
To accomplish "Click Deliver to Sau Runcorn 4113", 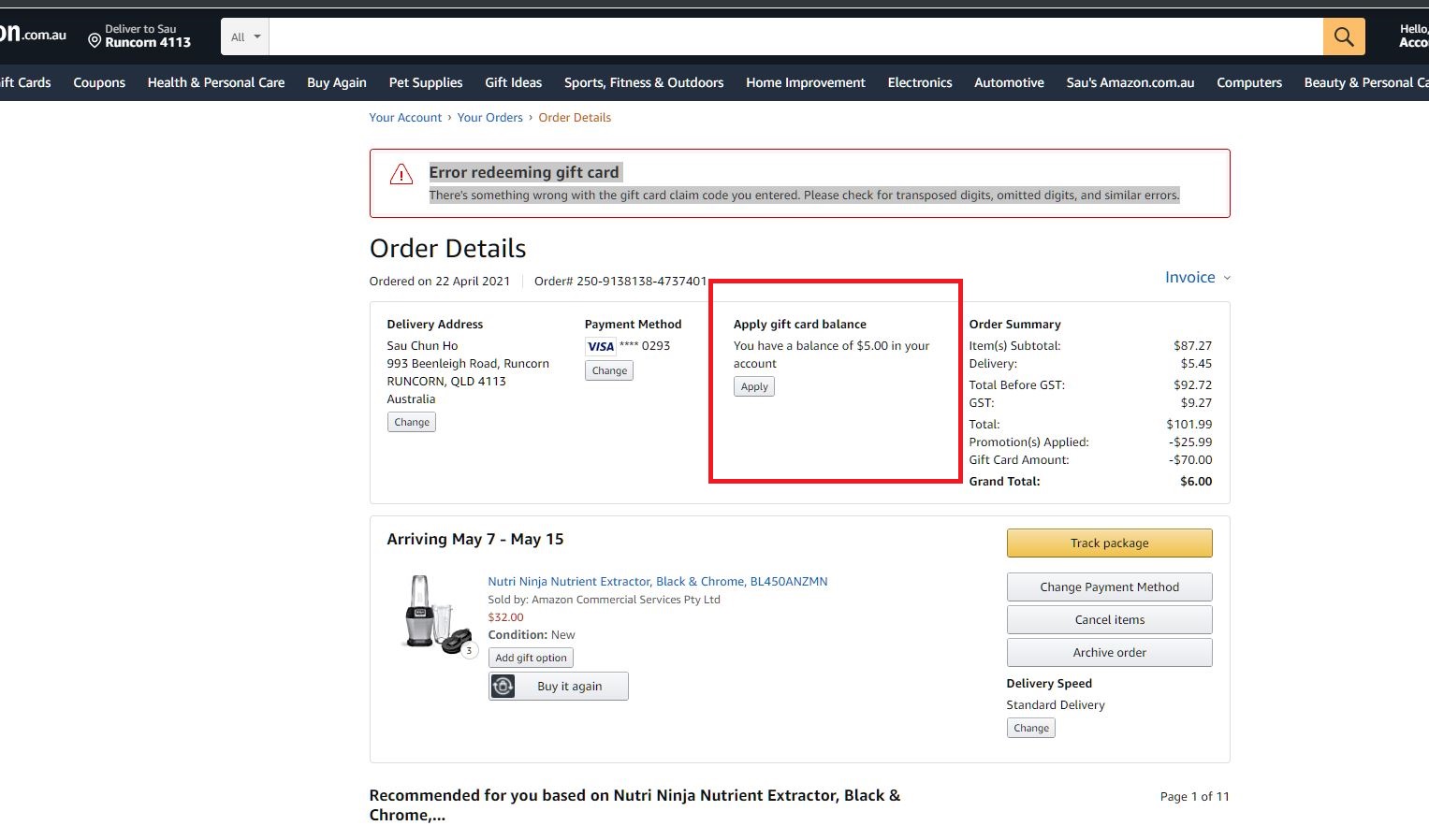I will (139, 36).
